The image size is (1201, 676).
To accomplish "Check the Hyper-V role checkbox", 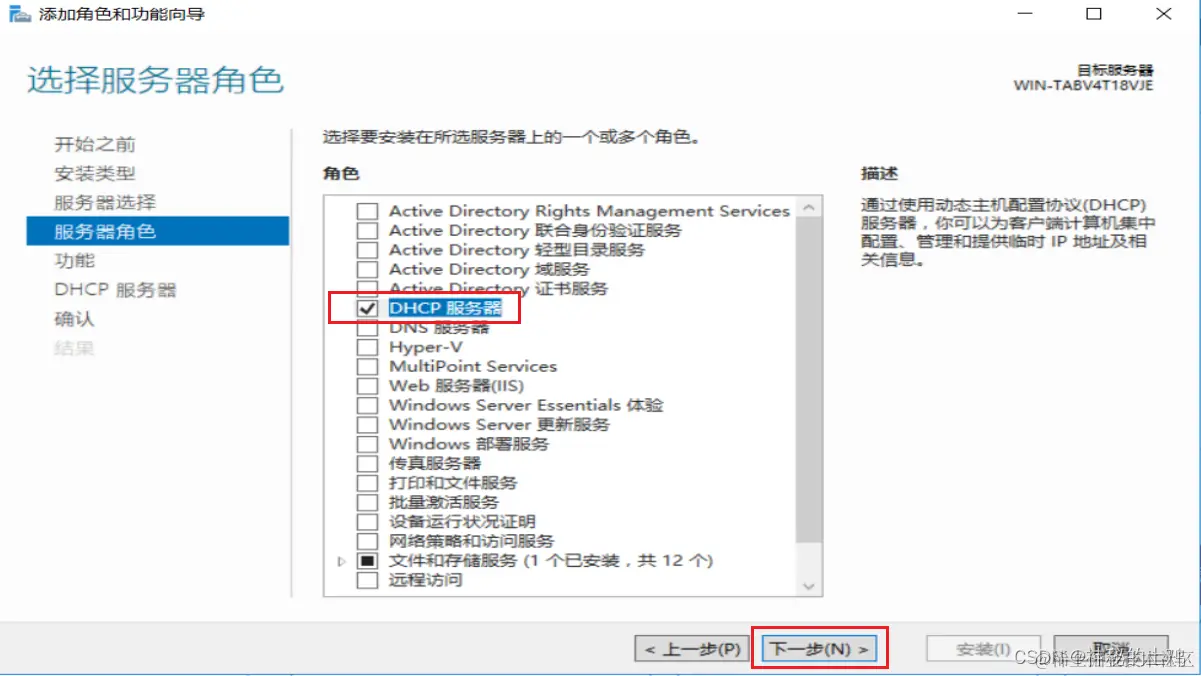I will click(368, 347).
